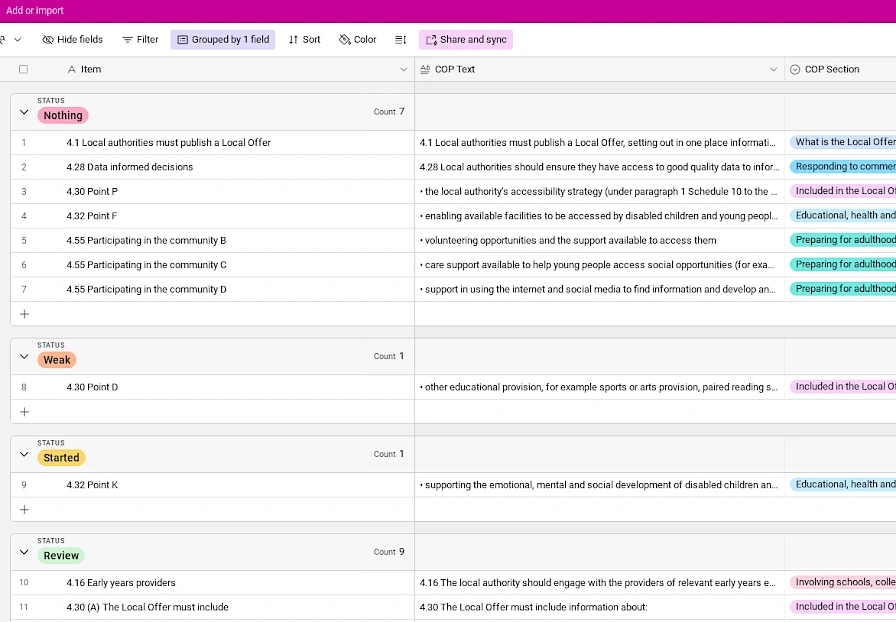Collapse the Weak status group
The width and height of the screenshot is (896, 622).
point(24,357)
